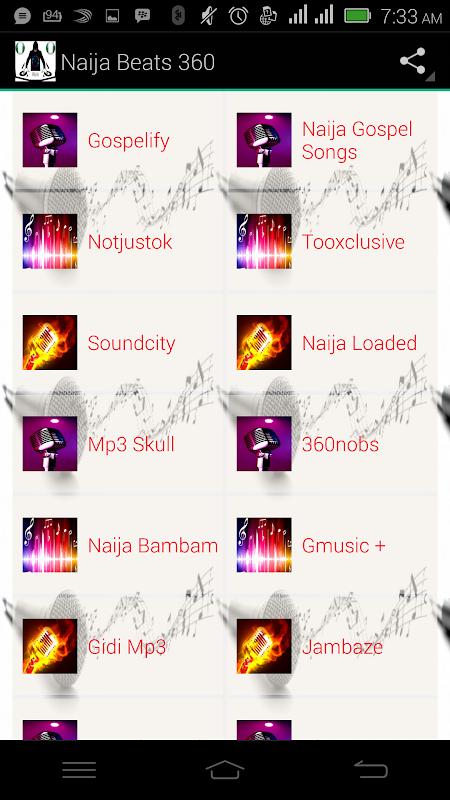The width and height of the screenshot is (450, 800).
Task: Tap the microphone icon beside 360nobs
Action: (264, 444)
